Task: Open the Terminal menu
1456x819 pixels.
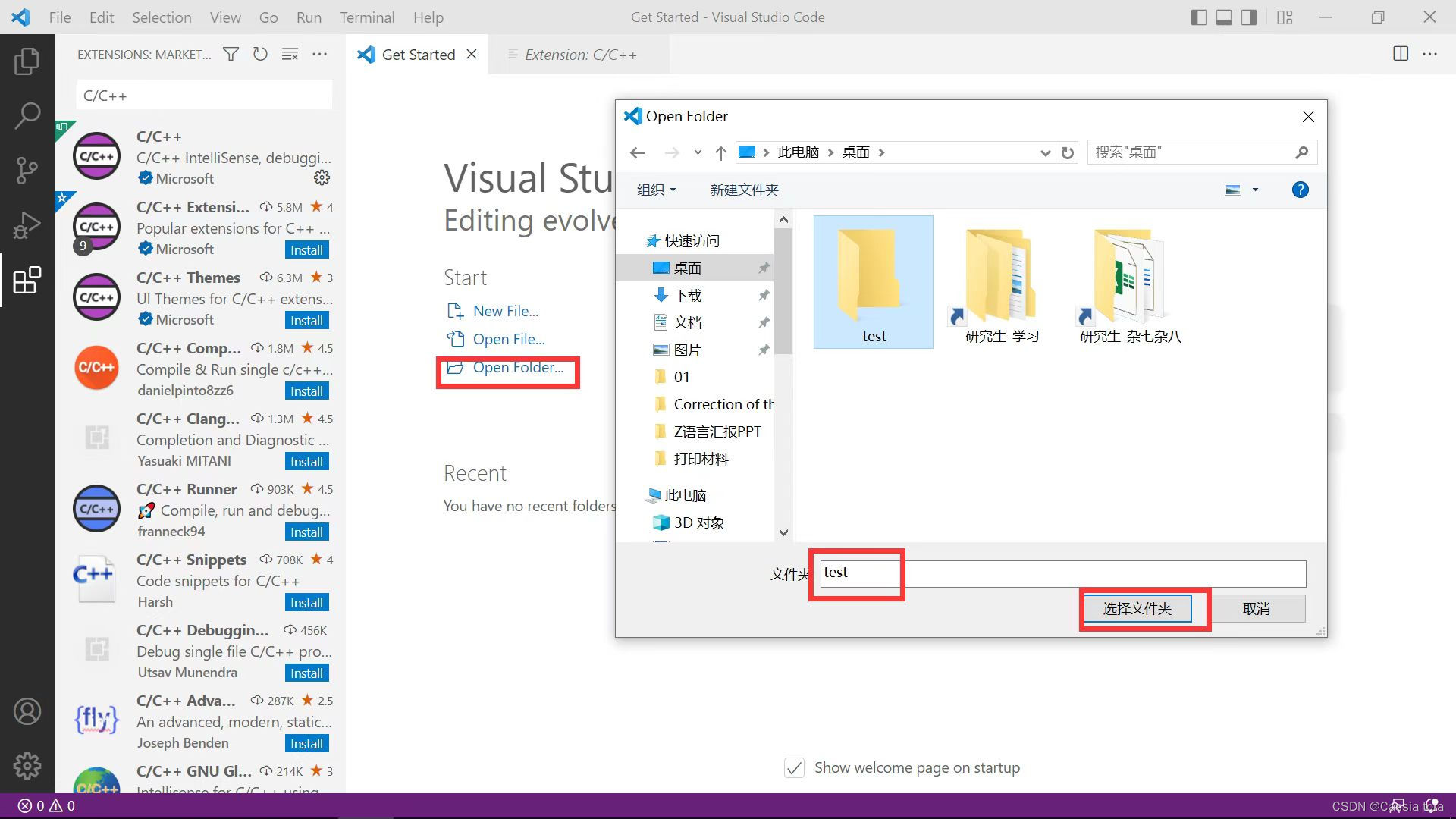Action: [x=367, y=17]
